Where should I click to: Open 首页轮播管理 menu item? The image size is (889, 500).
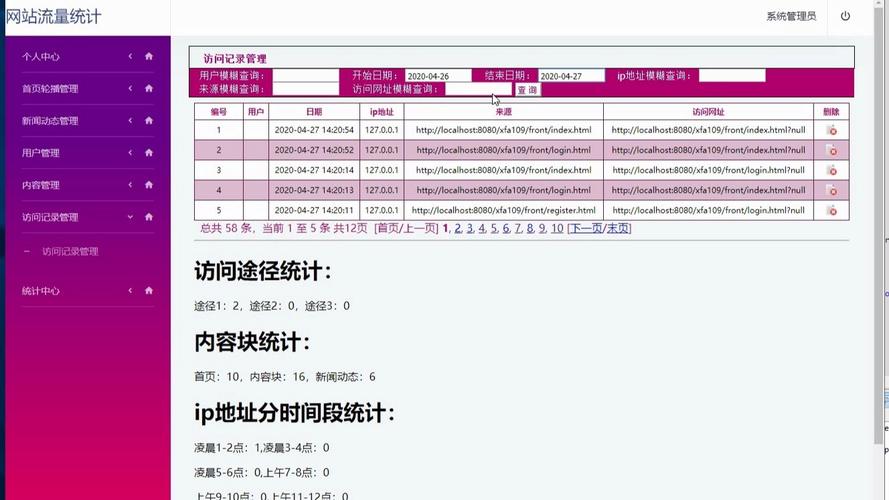point(50,89)
